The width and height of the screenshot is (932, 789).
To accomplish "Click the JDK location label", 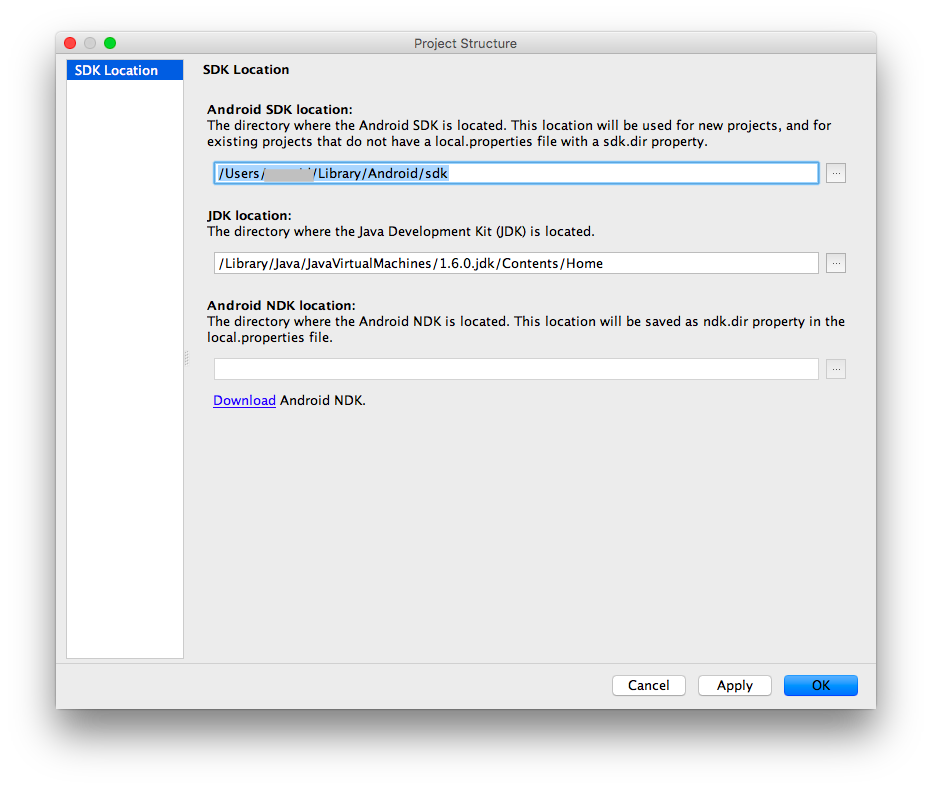I will [x=249, y=215].
